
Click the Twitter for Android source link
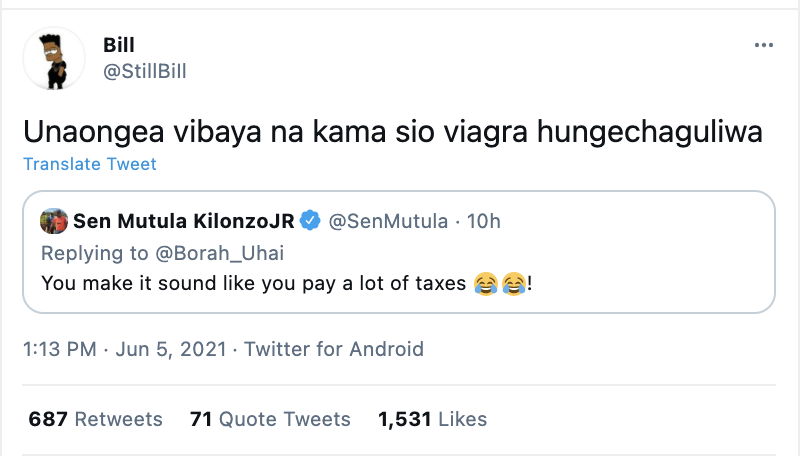[334, 349]
